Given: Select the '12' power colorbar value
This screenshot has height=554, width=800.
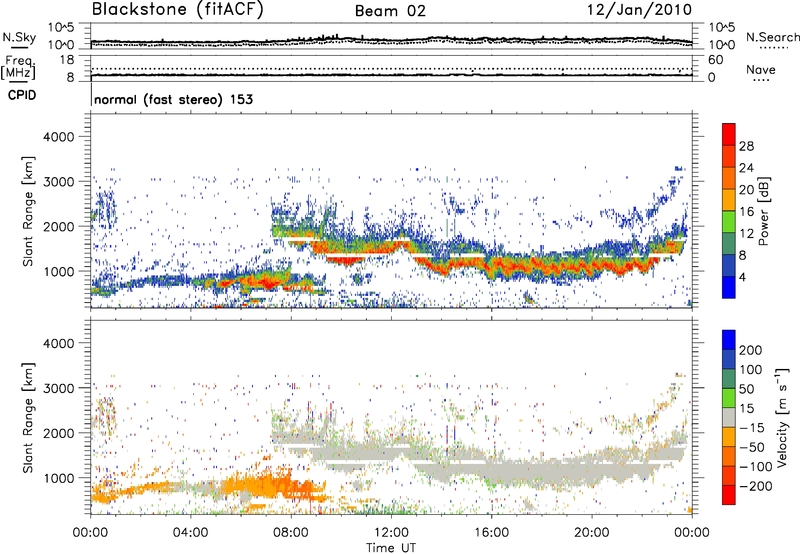Looking at the screenshot, I should 746,234.
